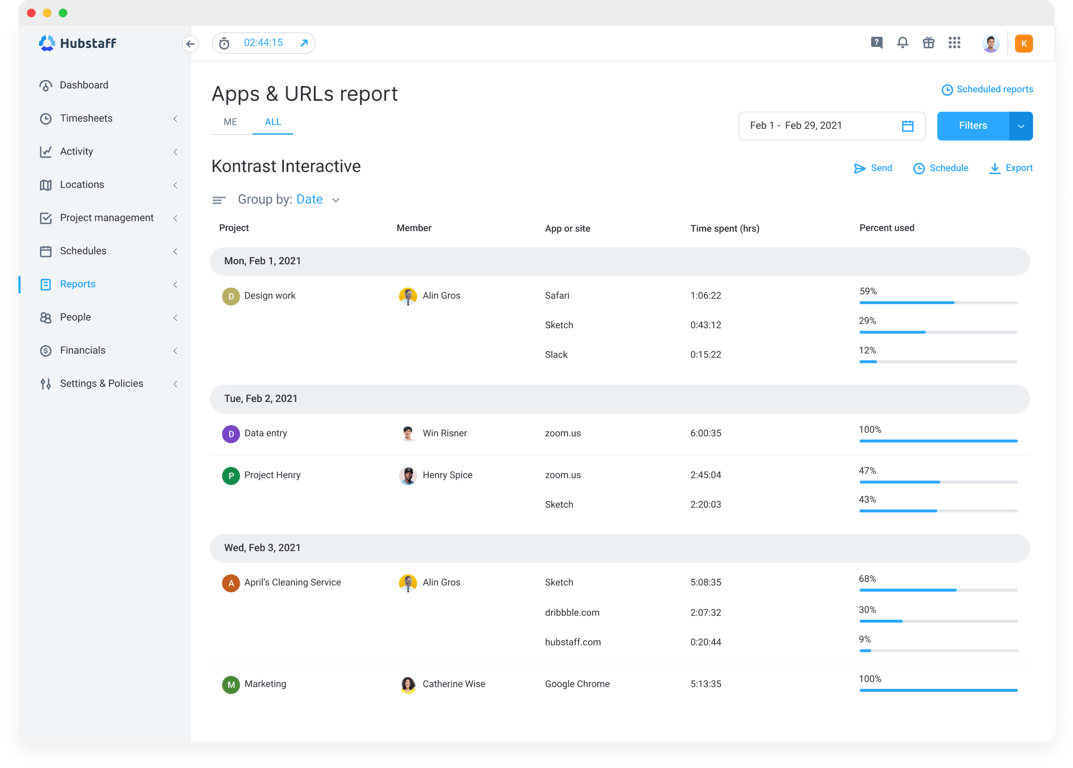Click the Export option
The image size is (1073, 768).
(1011, 168)
